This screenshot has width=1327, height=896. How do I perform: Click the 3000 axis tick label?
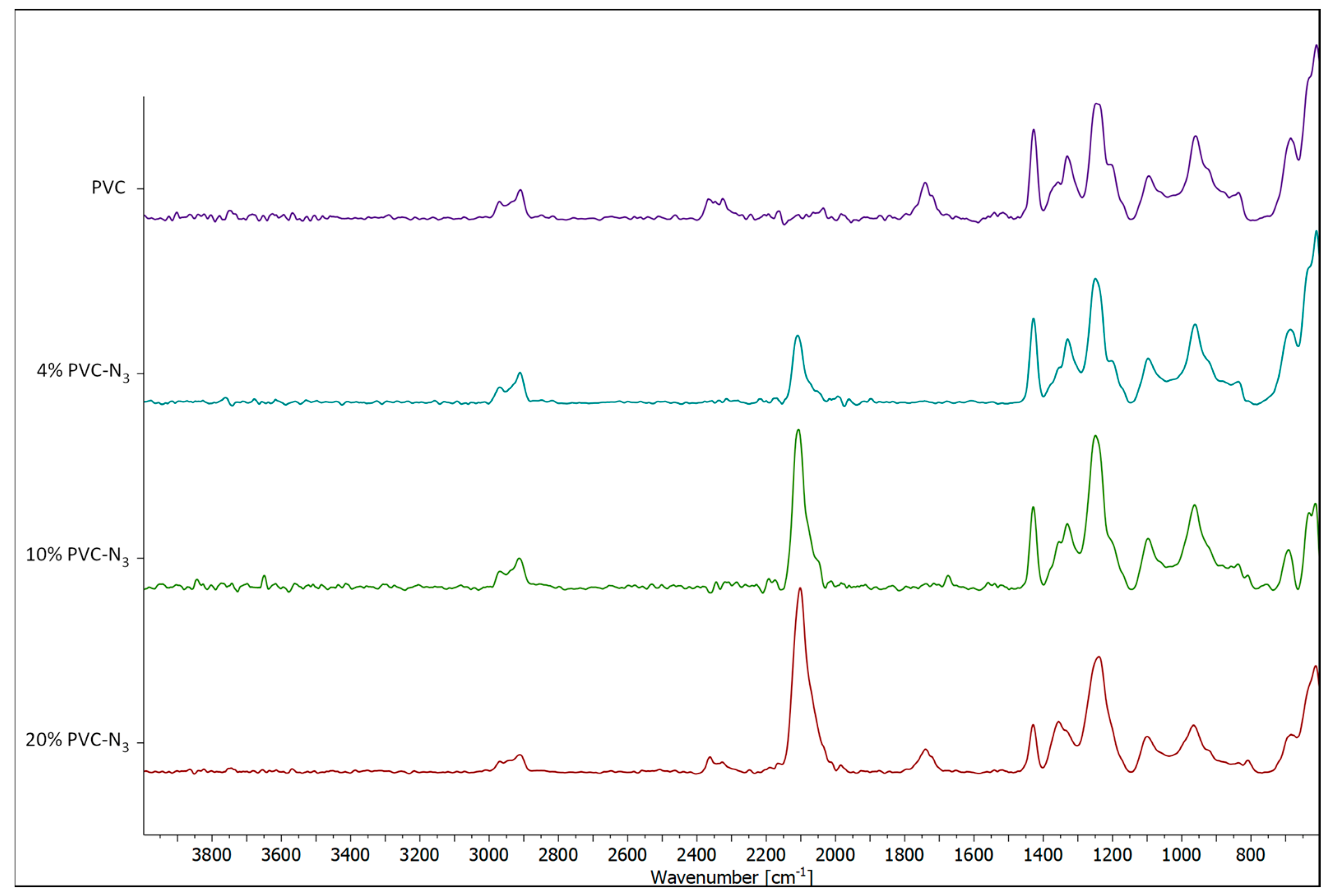pyautogui.click(x=489, y=855)
